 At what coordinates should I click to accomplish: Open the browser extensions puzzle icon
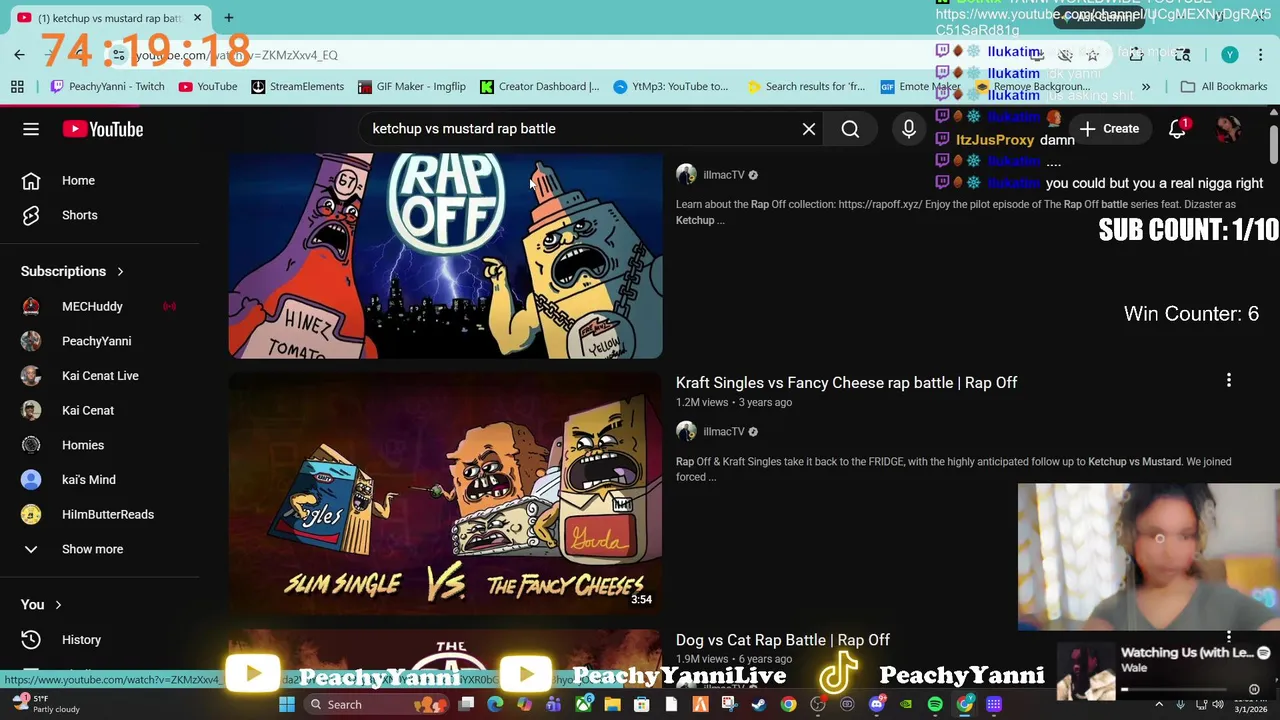click(1137, 55)
